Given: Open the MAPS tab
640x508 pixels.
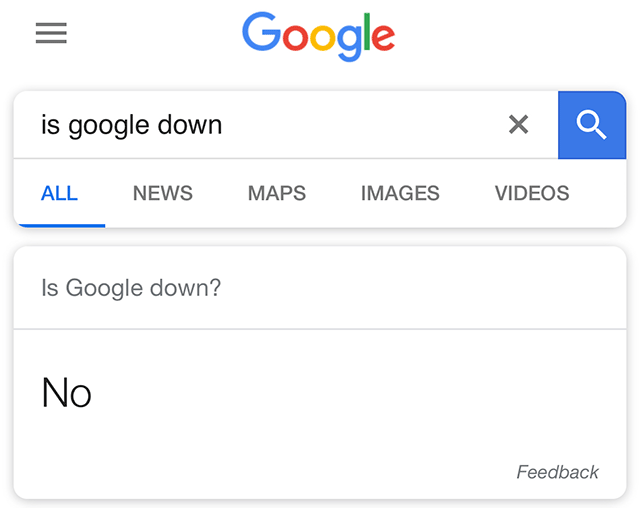Looking at the screenshot, I should pos(277,193).
